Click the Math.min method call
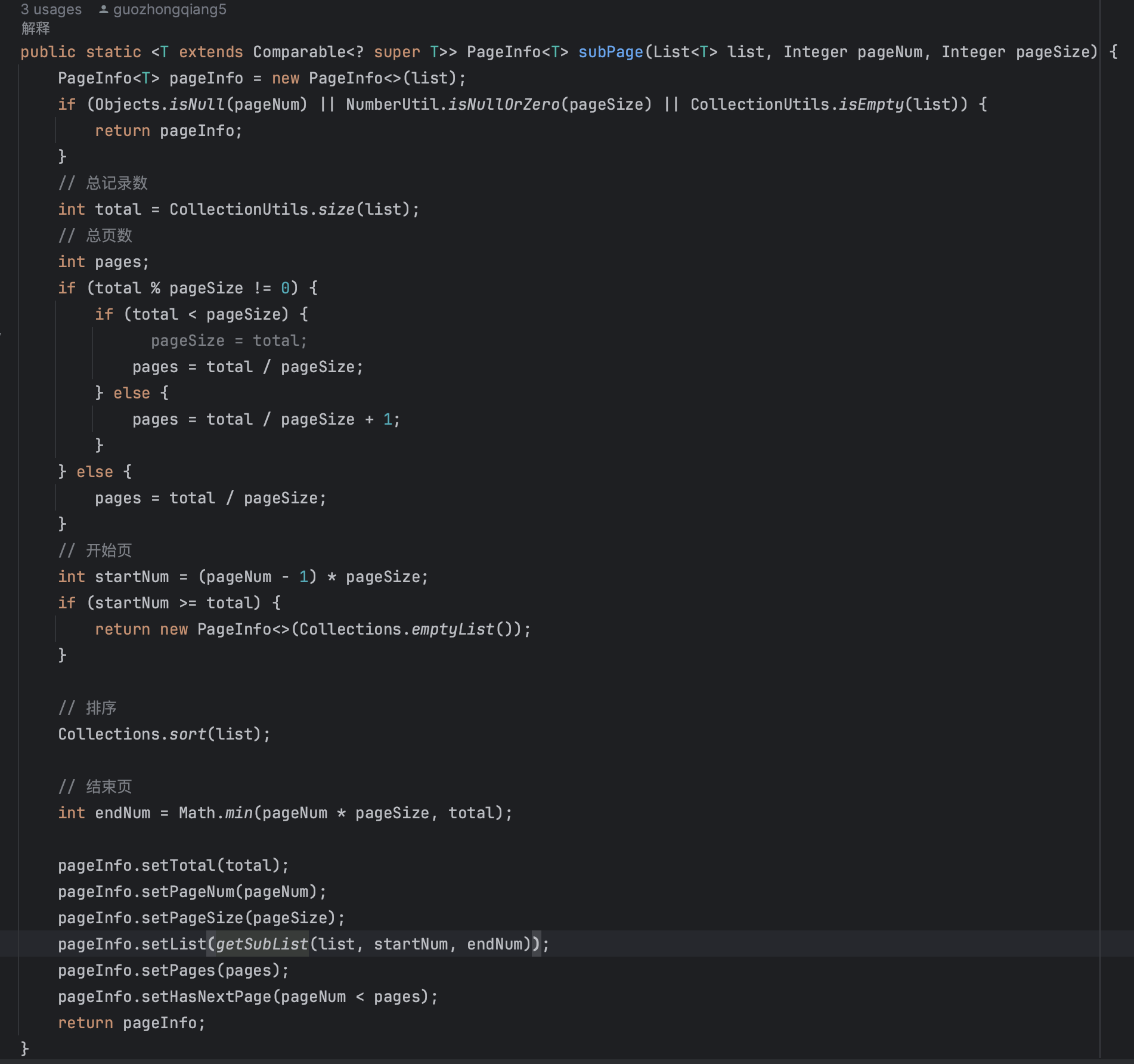This screenshot has width=1134, height=1064. coord(238,813)
